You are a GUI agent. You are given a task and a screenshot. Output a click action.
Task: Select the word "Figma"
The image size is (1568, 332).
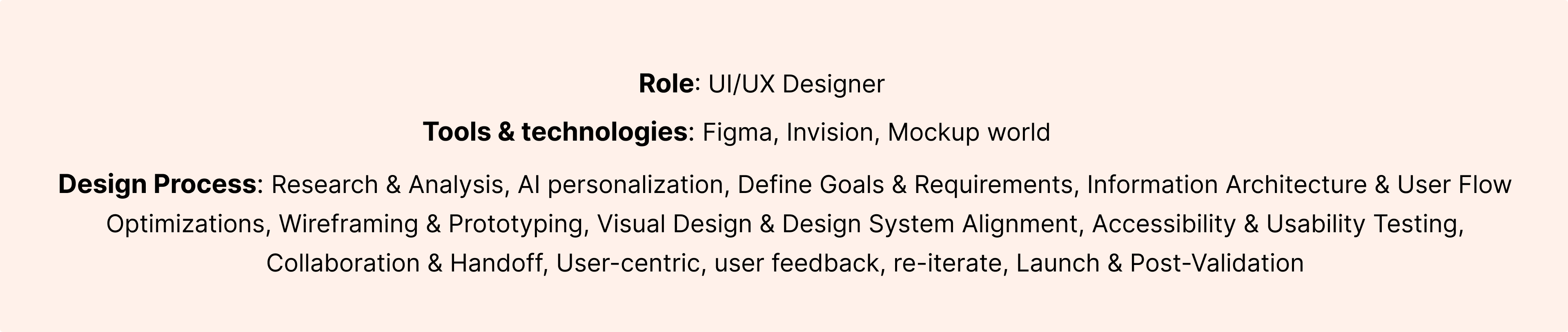point(737,132)
